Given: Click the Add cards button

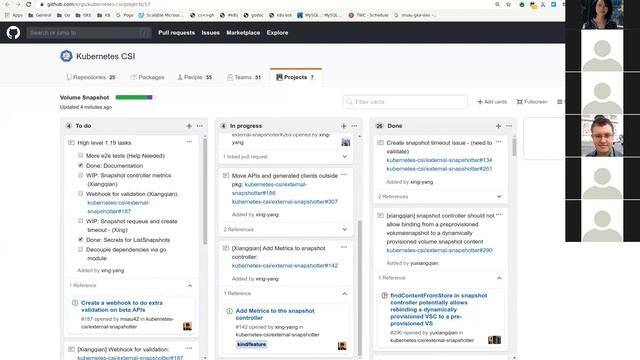Looking at the screenshot, I should [492, 102].
